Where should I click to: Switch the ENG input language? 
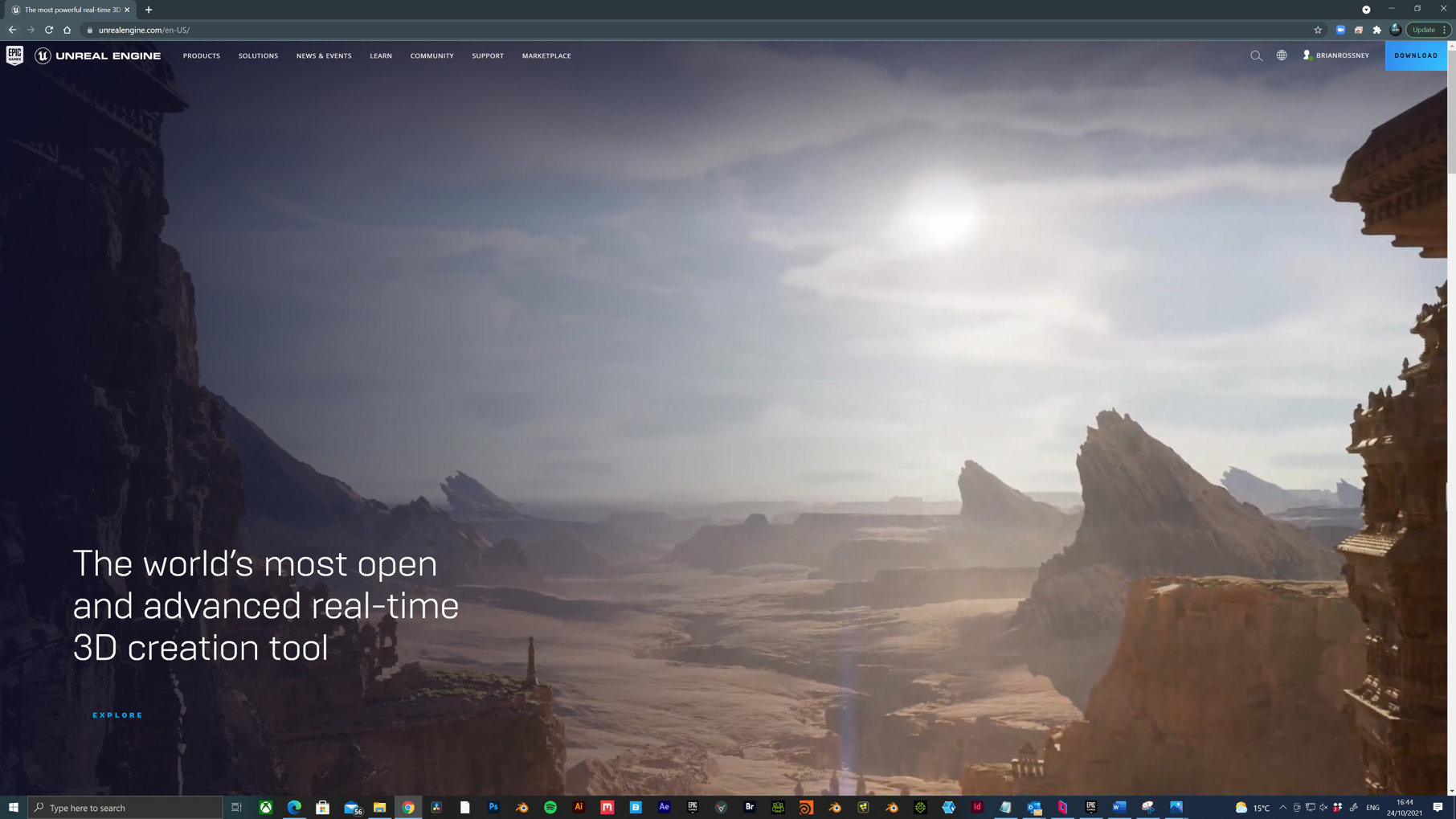tap(1372, 807)
